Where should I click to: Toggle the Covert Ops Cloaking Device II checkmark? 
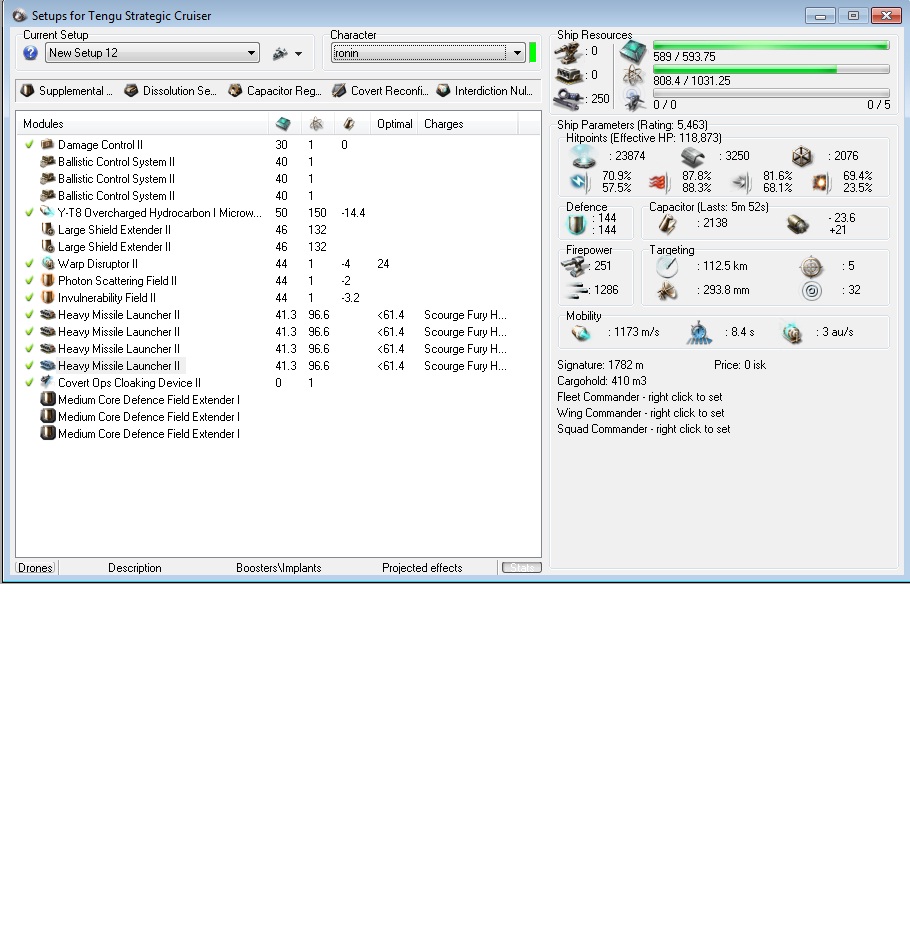click(x=29, y=382)
